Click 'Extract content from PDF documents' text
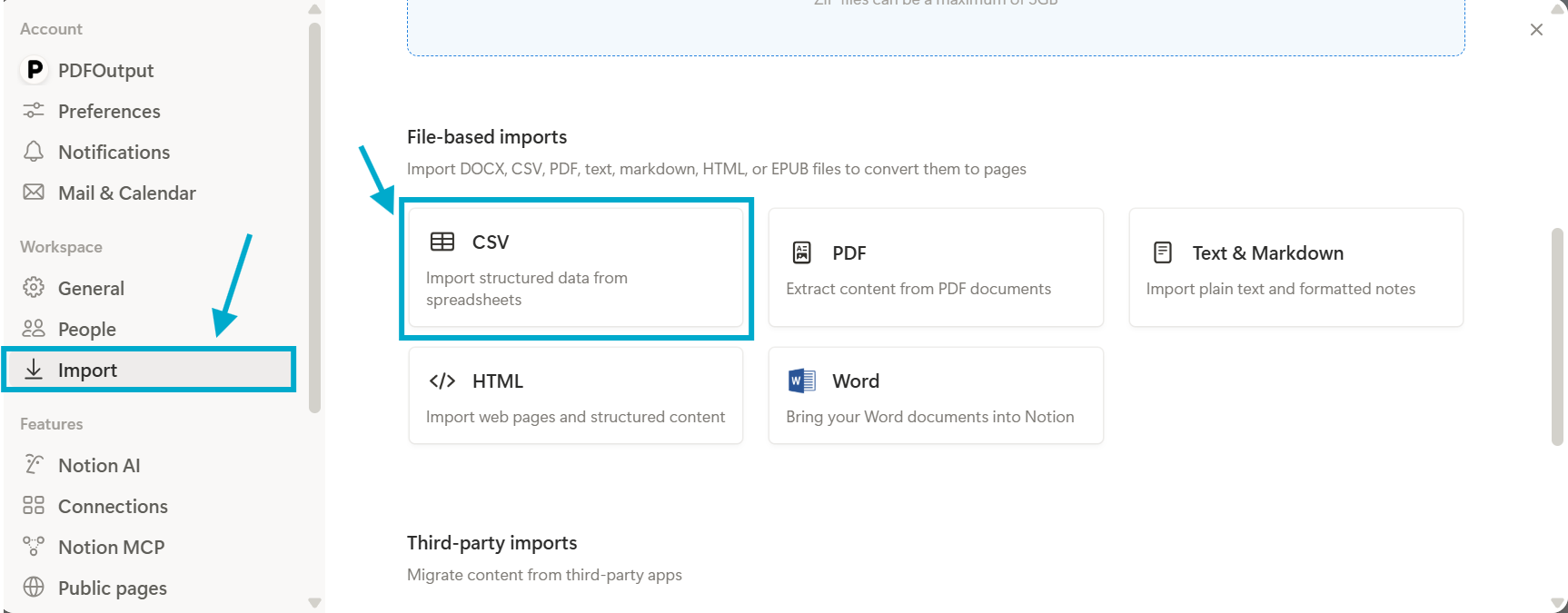This screenshot has height=613, width=1568. [918, 289]
